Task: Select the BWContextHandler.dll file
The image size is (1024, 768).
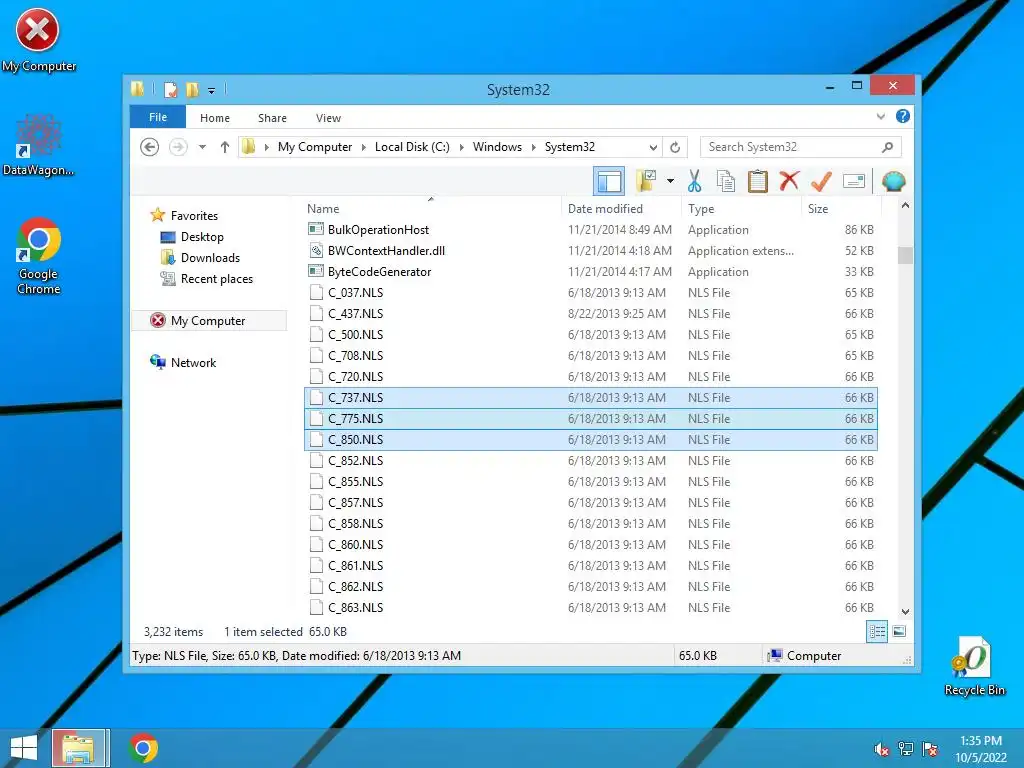Action: [x=591, y=251]
